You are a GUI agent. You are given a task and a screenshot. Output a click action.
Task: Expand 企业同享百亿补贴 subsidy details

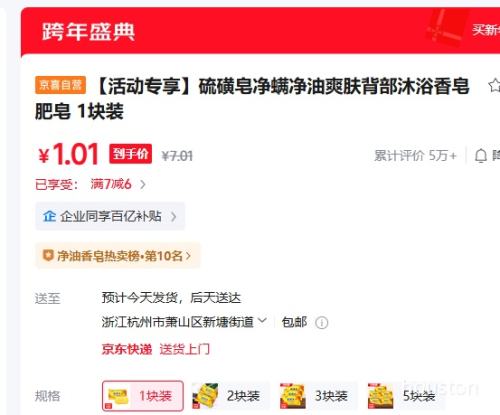coord(110,216)
